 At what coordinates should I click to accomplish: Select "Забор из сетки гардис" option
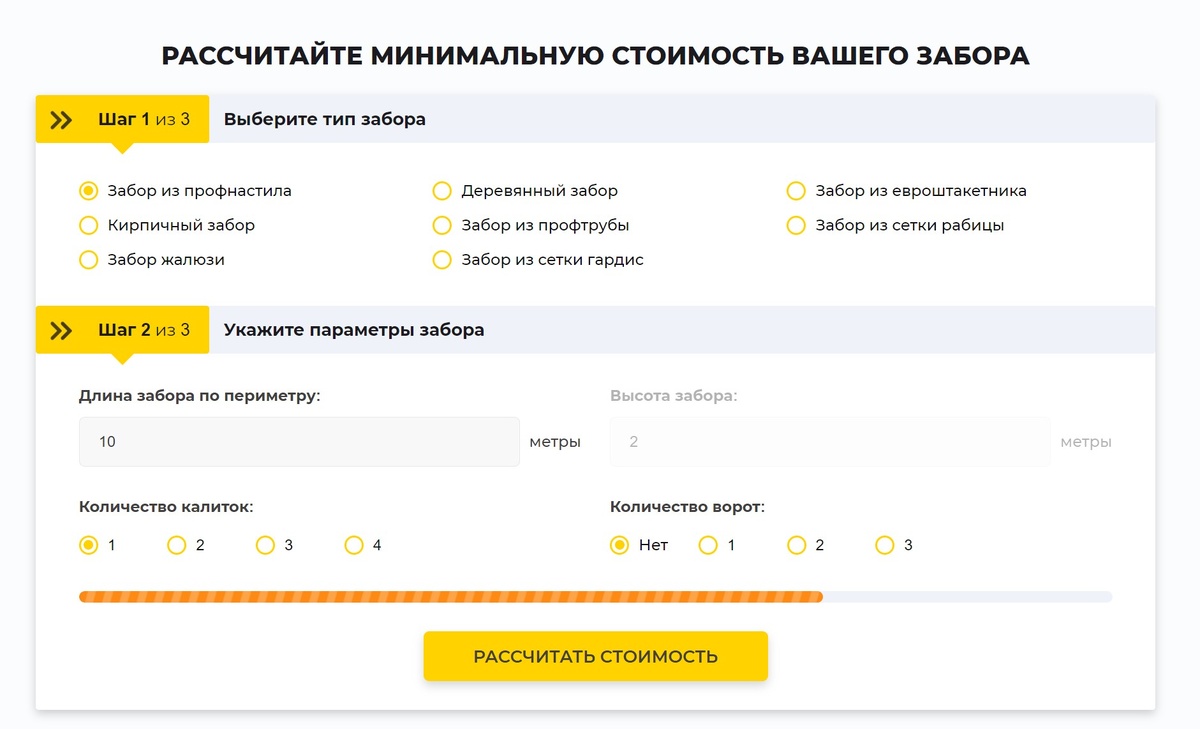(442, 260)
